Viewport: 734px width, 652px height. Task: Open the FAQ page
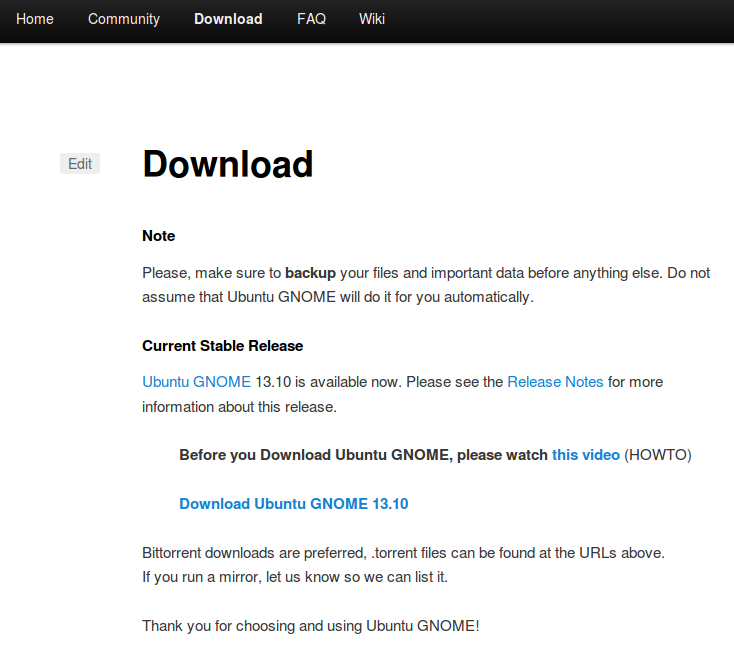point(311,19)
